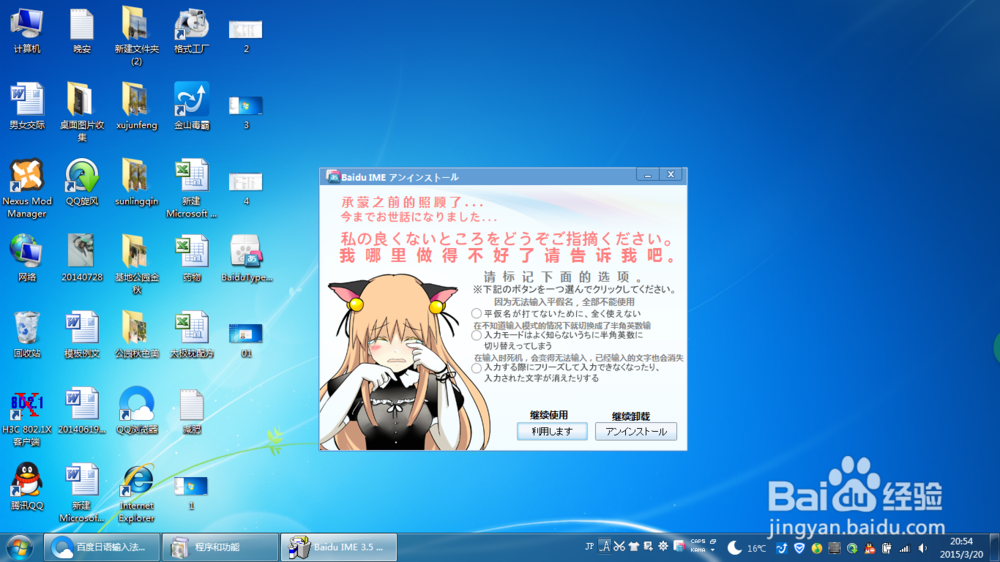Close the Baidu IME uninstall dialog
Viewport: 1000px width, 562px height.
click(x=671, y=175)
